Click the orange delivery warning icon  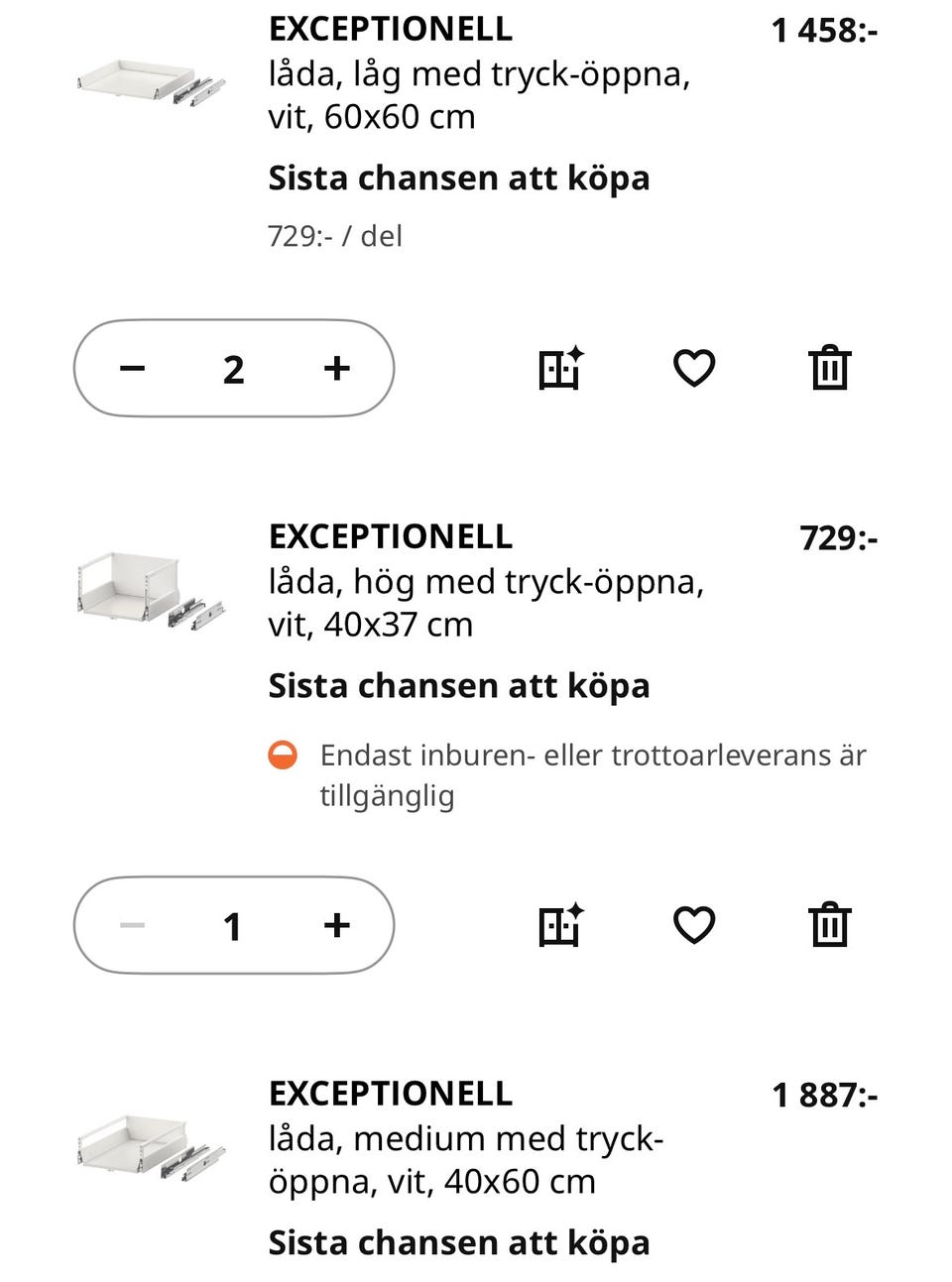(283, 756)
